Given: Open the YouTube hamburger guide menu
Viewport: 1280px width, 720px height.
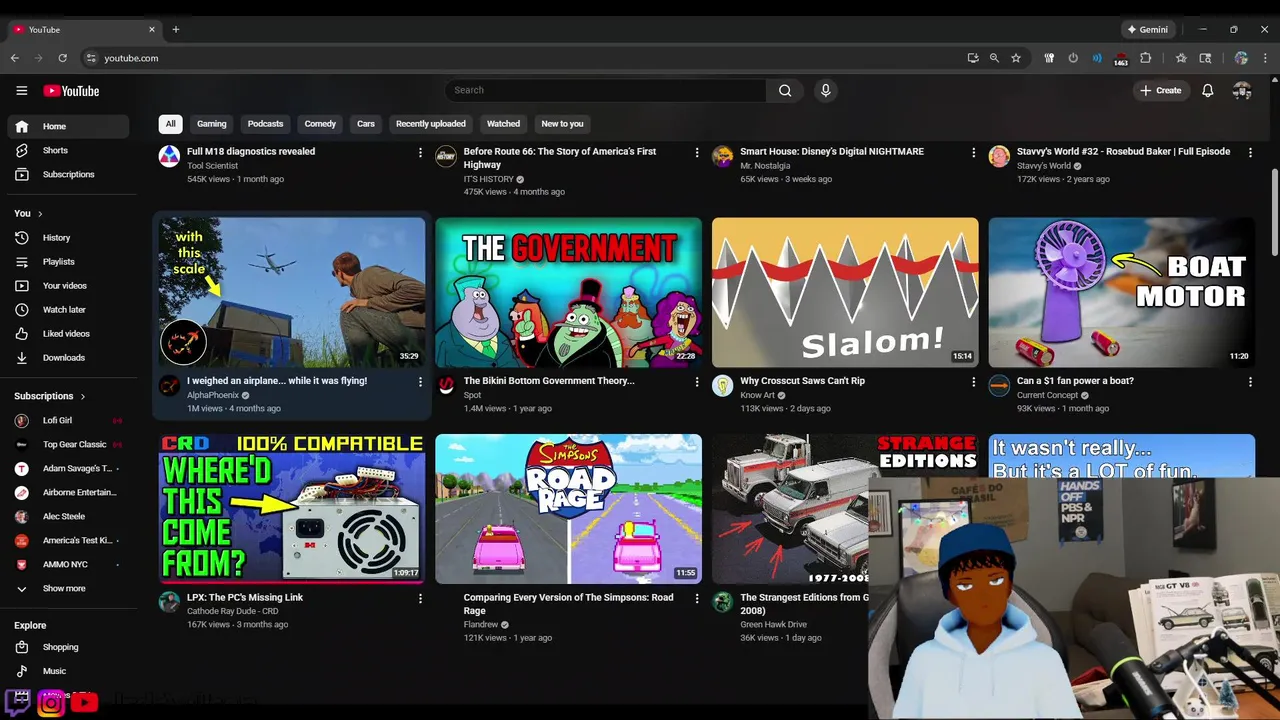Looking at the screenshot, I should [x=21, y=91].
